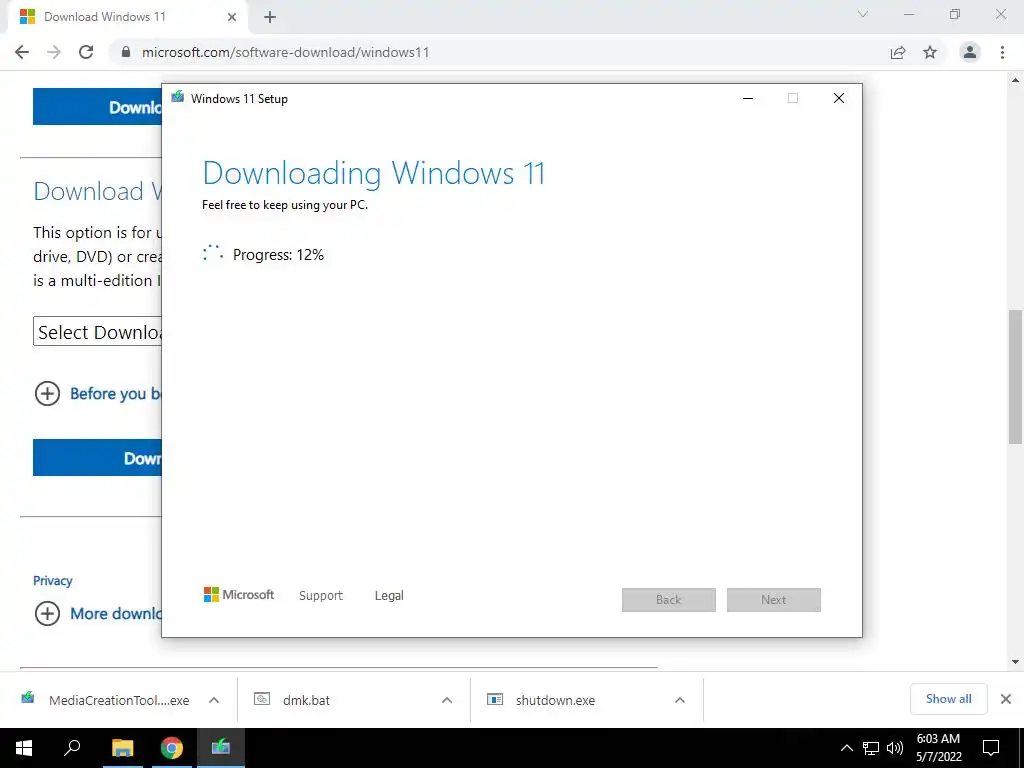Click the scrollbar down arrow

(x=1016, y=662)
